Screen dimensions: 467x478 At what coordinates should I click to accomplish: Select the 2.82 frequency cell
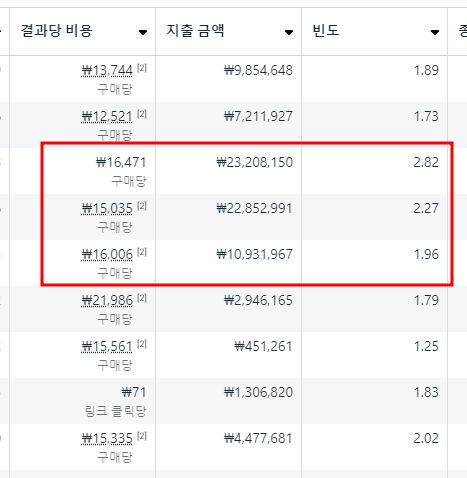point(375,171)
